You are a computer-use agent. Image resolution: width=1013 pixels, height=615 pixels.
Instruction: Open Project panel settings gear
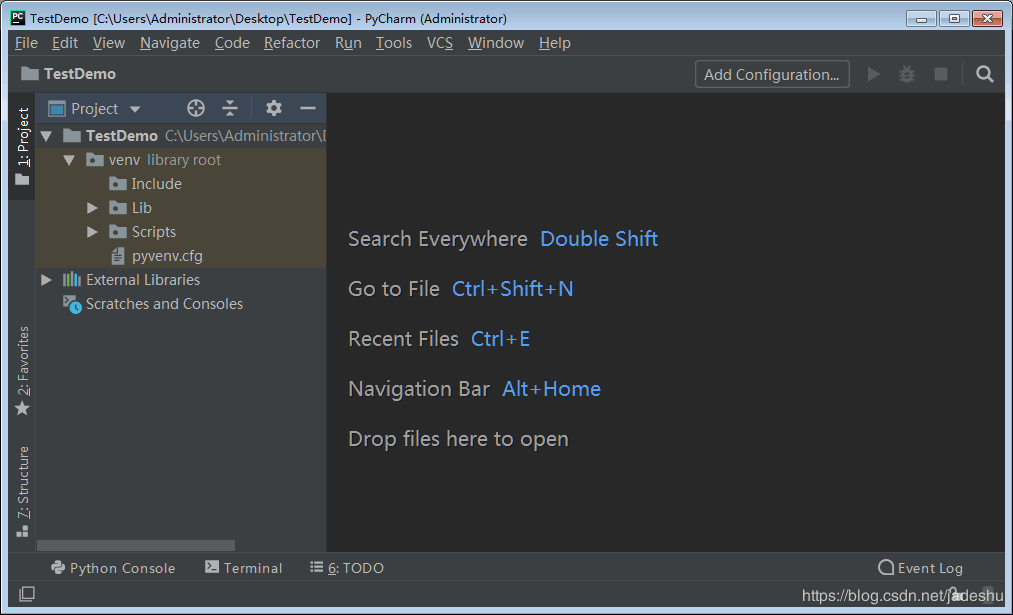point(274,109)
